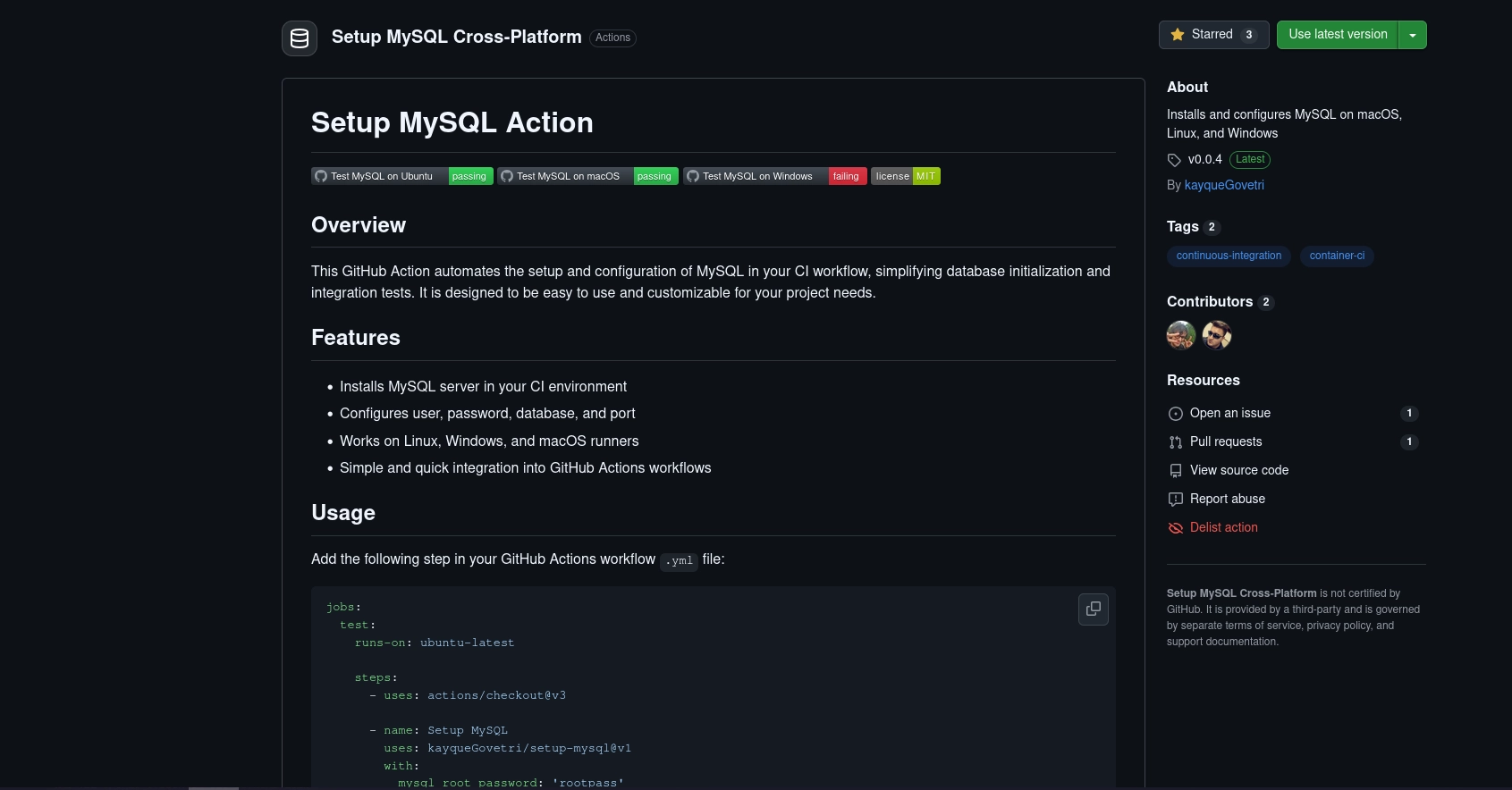Click Use latest version button
This screenshot has height=790, width=1512.
tap(1338, 35)
